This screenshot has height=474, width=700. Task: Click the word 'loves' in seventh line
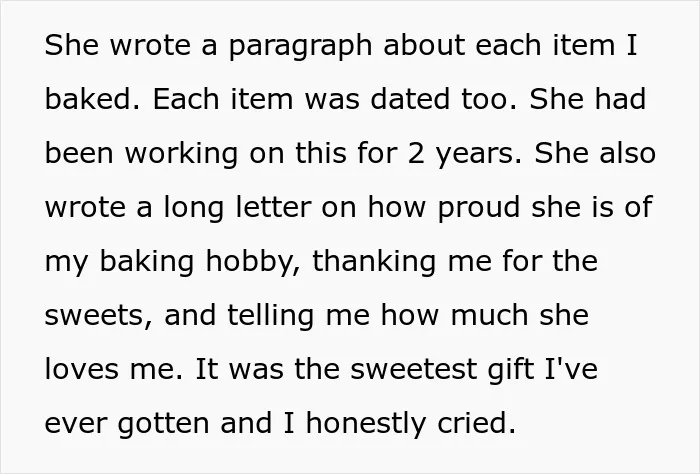point(82,370)
